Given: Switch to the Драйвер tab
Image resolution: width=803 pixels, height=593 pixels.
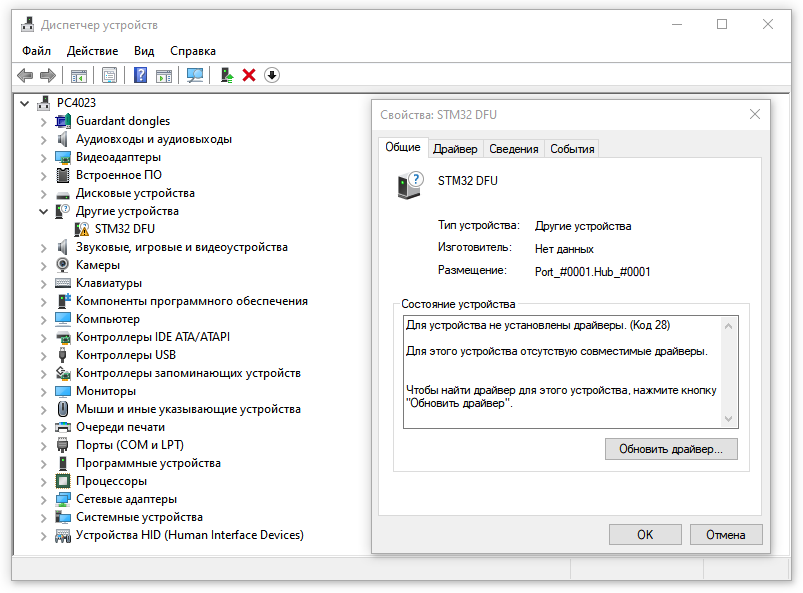Looking at the screenshot, I should click(x=455, y=149).
